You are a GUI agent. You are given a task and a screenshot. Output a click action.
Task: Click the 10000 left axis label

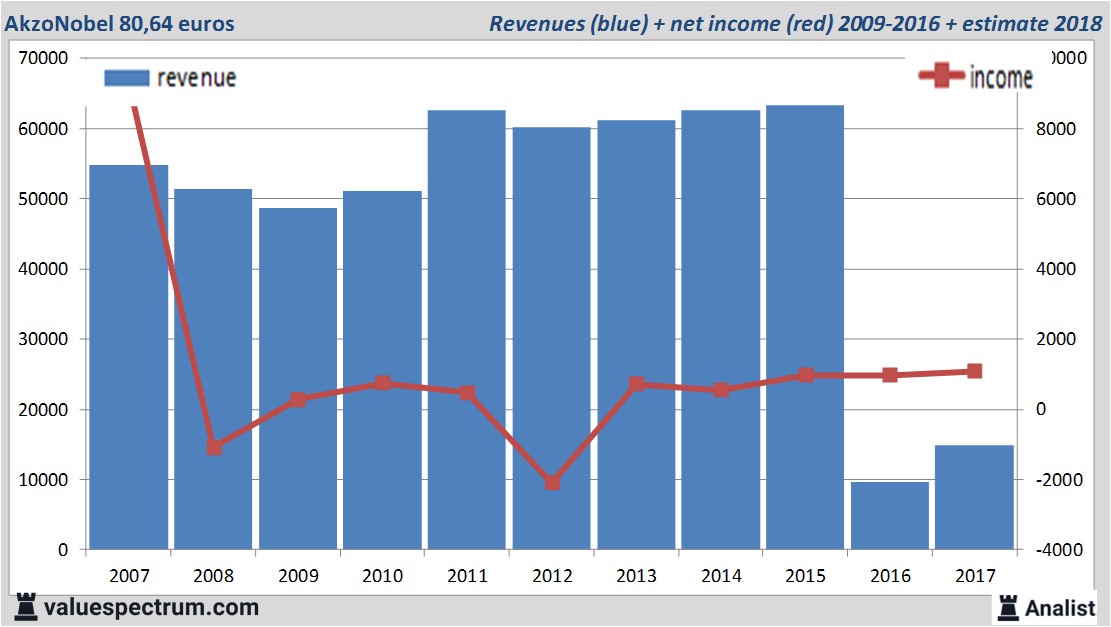pos(43,480)
